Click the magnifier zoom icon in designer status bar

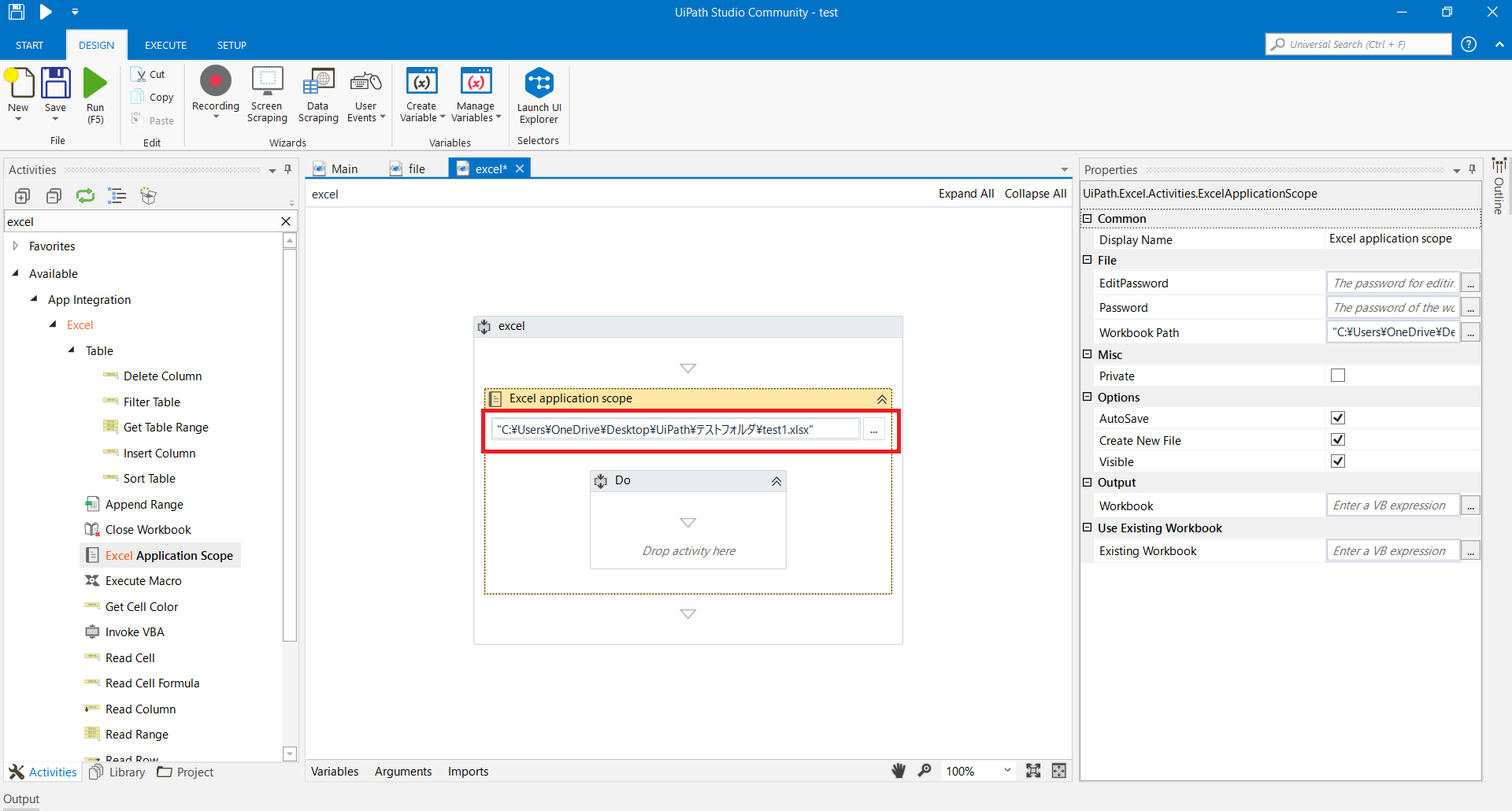pos(925,771)
